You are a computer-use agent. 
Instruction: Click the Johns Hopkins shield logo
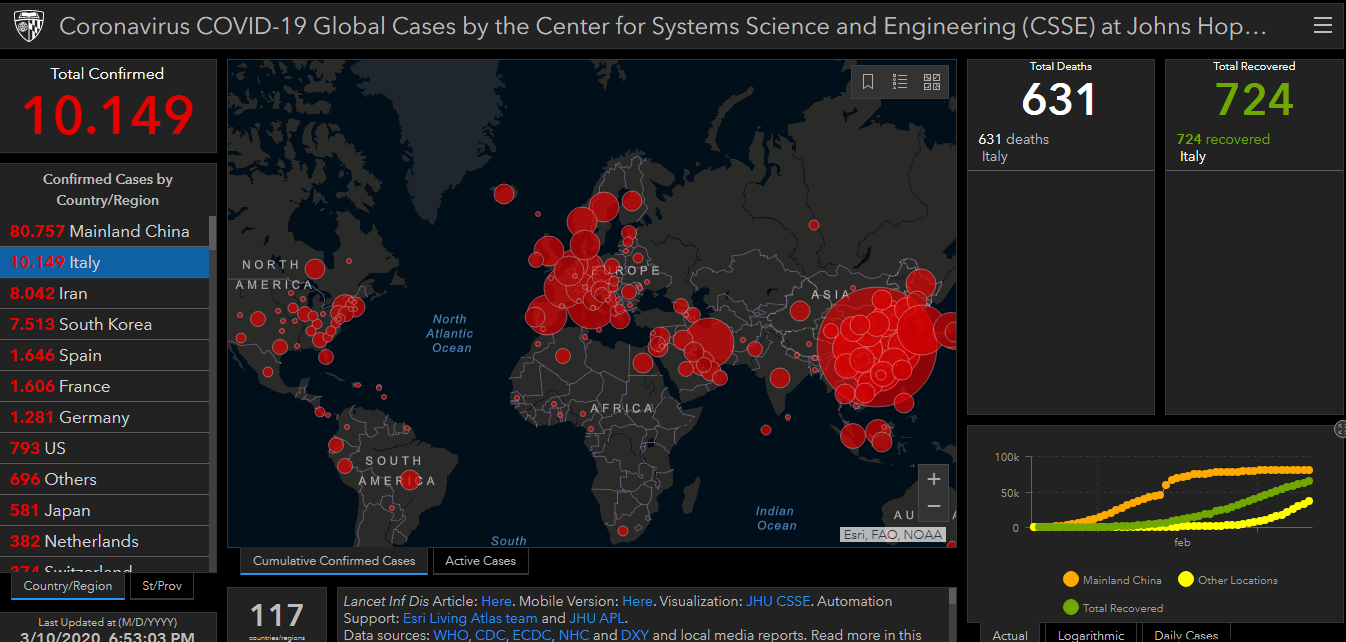pos(29,27)
